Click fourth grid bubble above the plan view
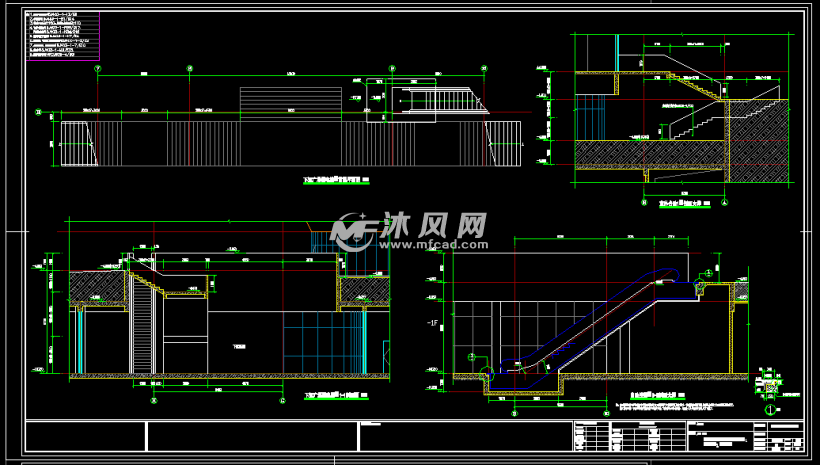 click(x=484, y=69)
